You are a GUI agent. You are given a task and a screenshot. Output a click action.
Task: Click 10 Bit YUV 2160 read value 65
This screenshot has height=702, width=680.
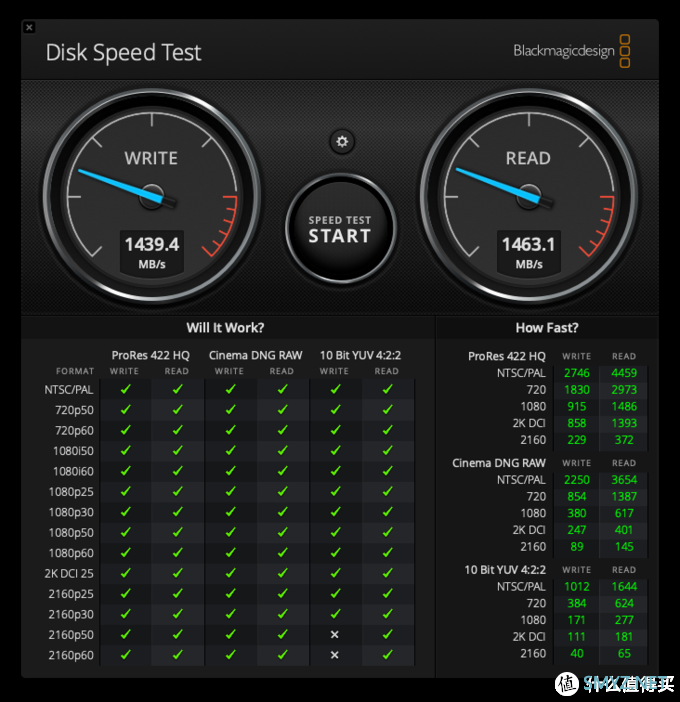(x=624, y=654)
